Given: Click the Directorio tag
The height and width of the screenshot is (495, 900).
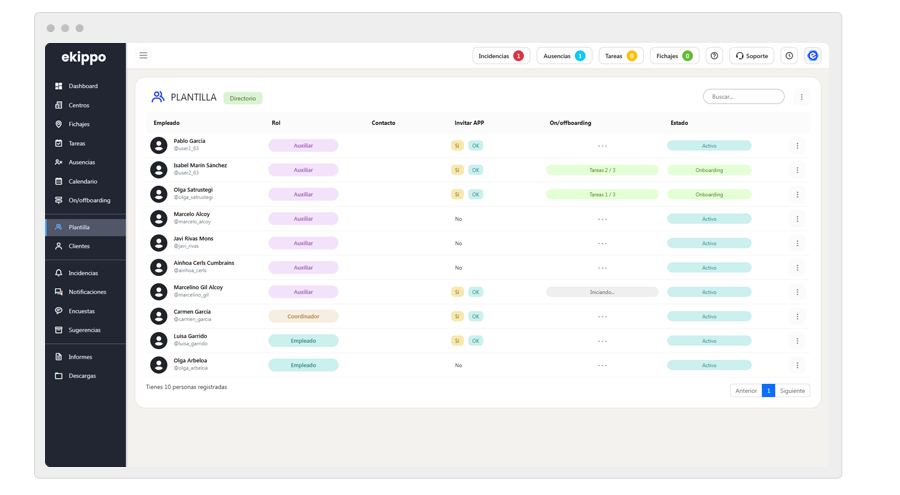Looking at the screenshot, I should pyautogui.click(x=243, y=98).
